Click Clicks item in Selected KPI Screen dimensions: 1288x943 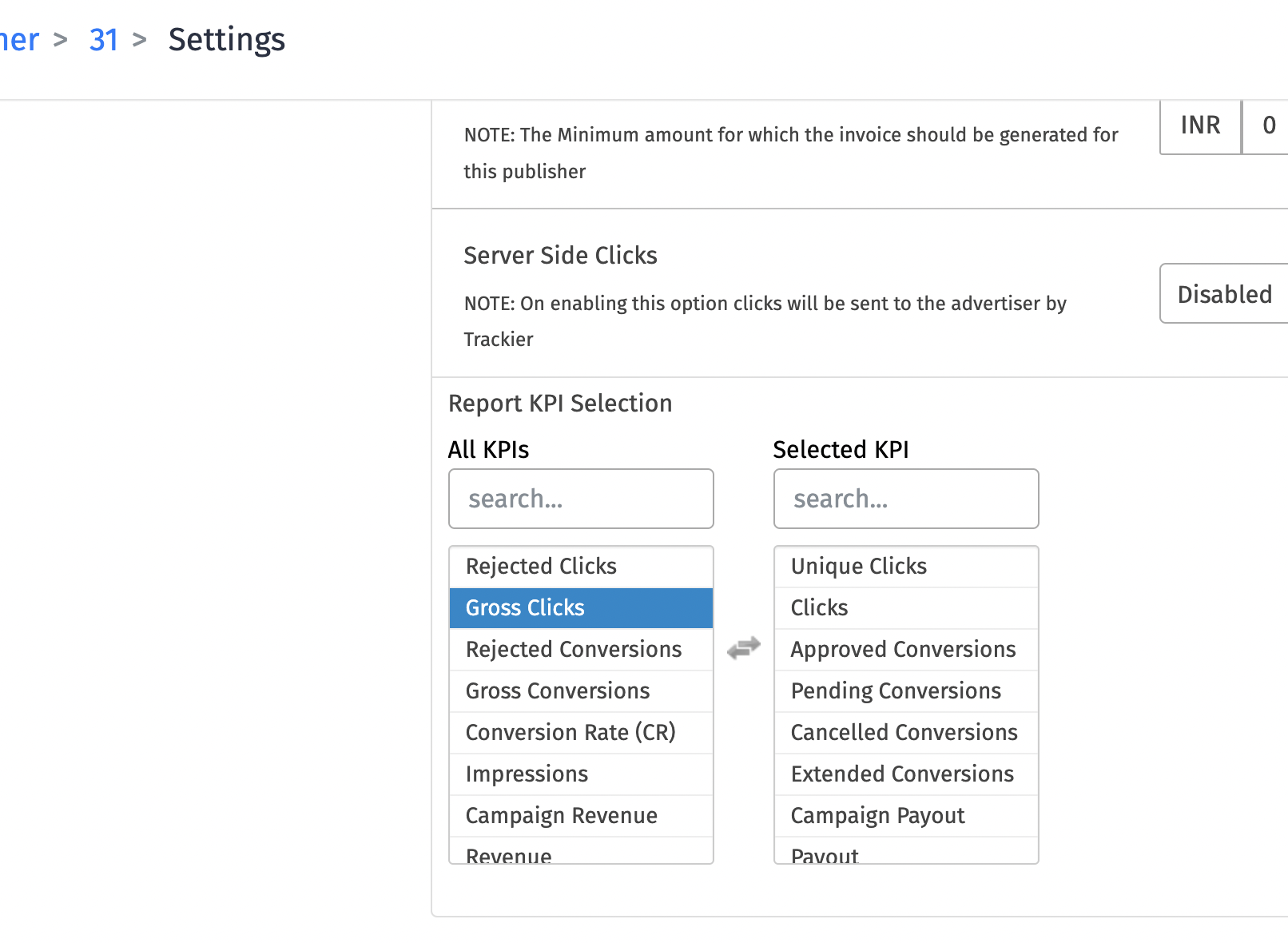819,607
